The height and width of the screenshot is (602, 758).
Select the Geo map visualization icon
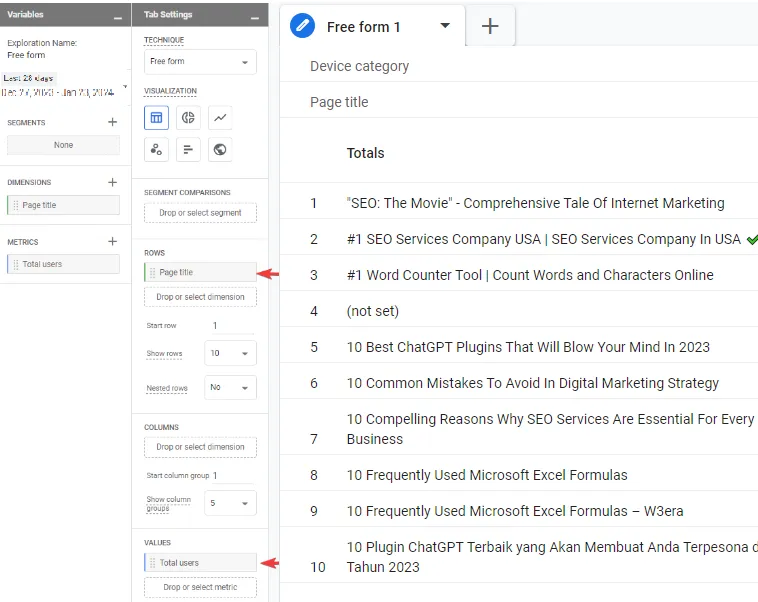point(220,150)
